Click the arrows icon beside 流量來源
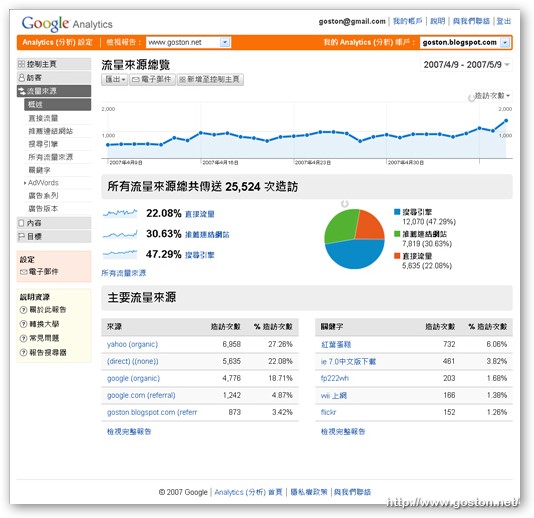Image resolution: width=534 pixels, height=518 pixels. (21, 91)
